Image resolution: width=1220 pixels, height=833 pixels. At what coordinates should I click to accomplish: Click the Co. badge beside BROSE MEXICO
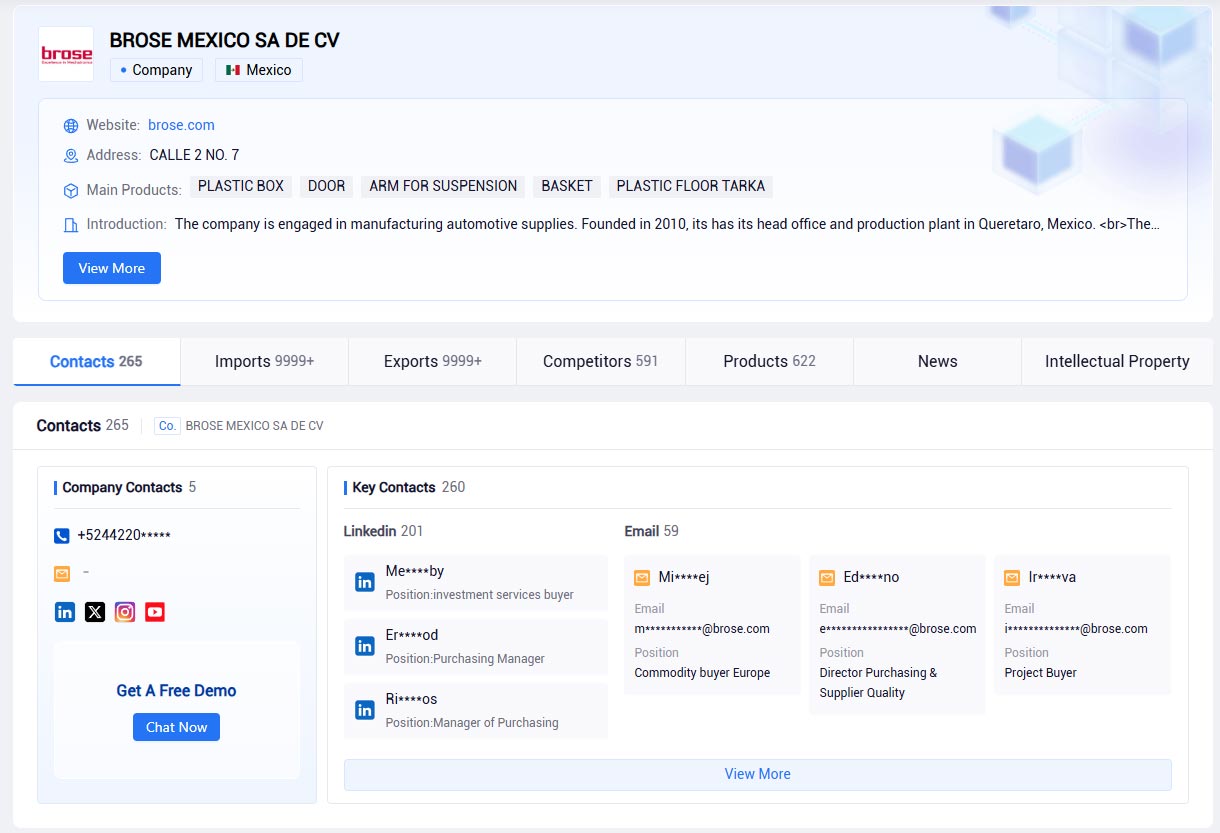(167, 426)
